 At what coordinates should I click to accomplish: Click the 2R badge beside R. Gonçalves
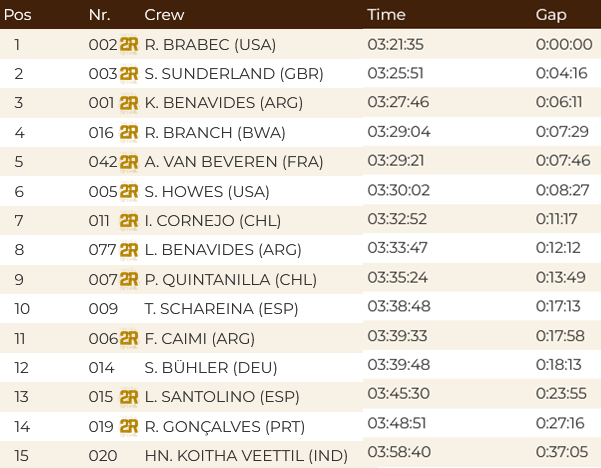(x=128, y=427)
